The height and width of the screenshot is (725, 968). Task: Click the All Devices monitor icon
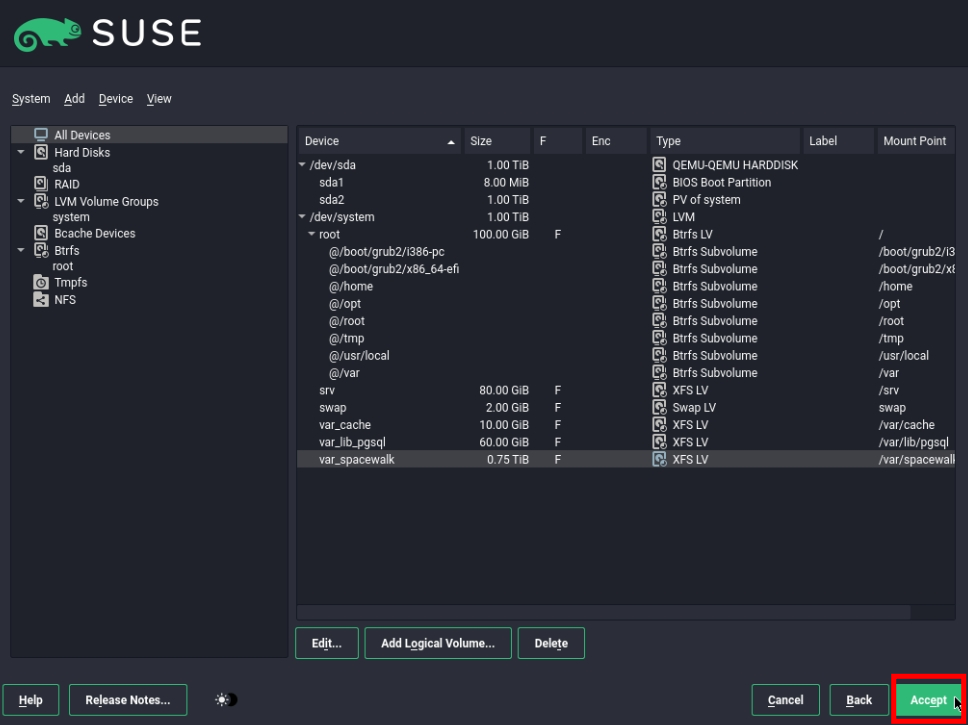pos(41,135)
